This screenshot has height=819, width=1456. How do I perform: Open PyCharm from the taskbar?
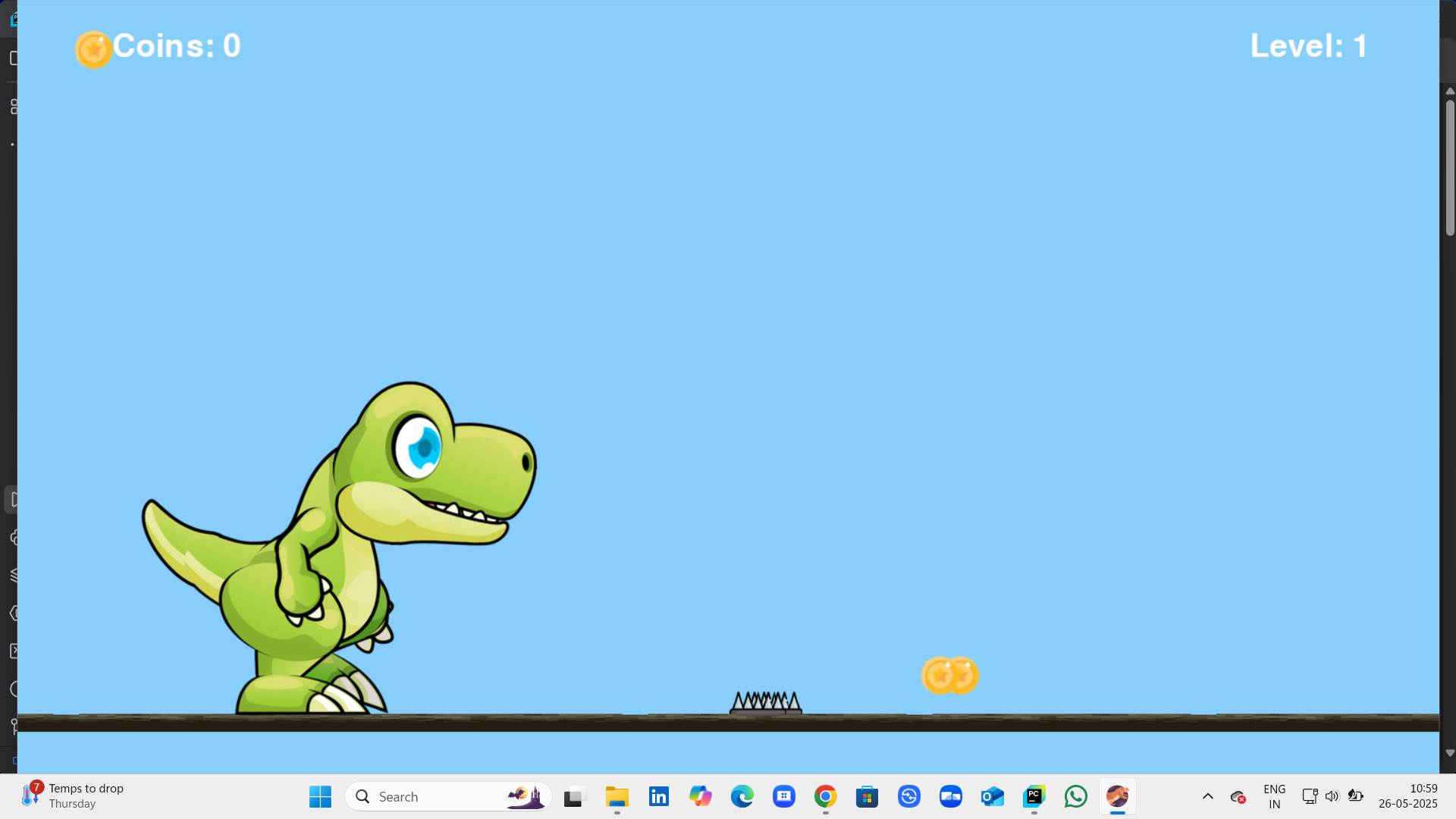1034,796
